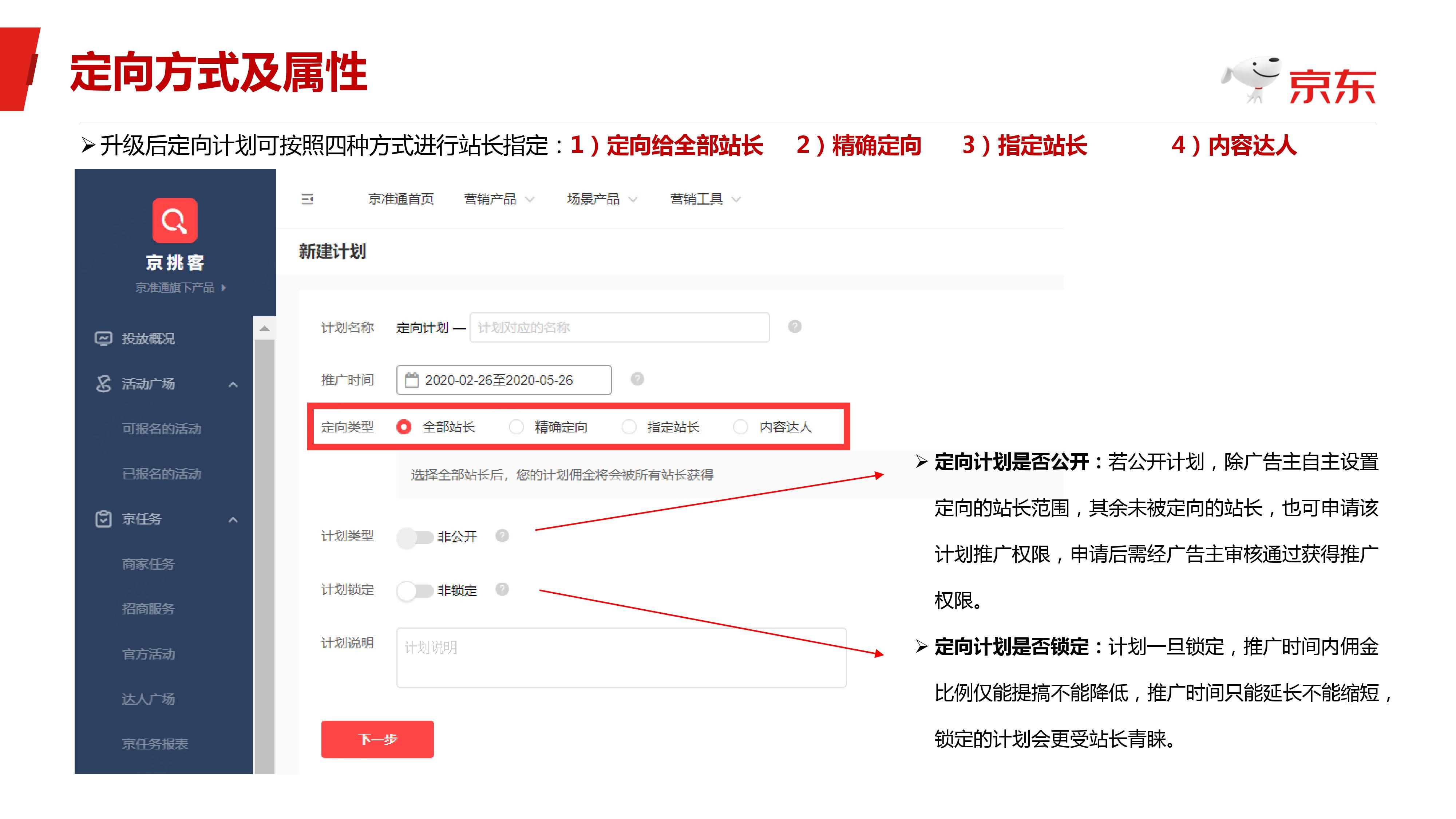Select the 全部站长 radio option

(x=404, y=427)
